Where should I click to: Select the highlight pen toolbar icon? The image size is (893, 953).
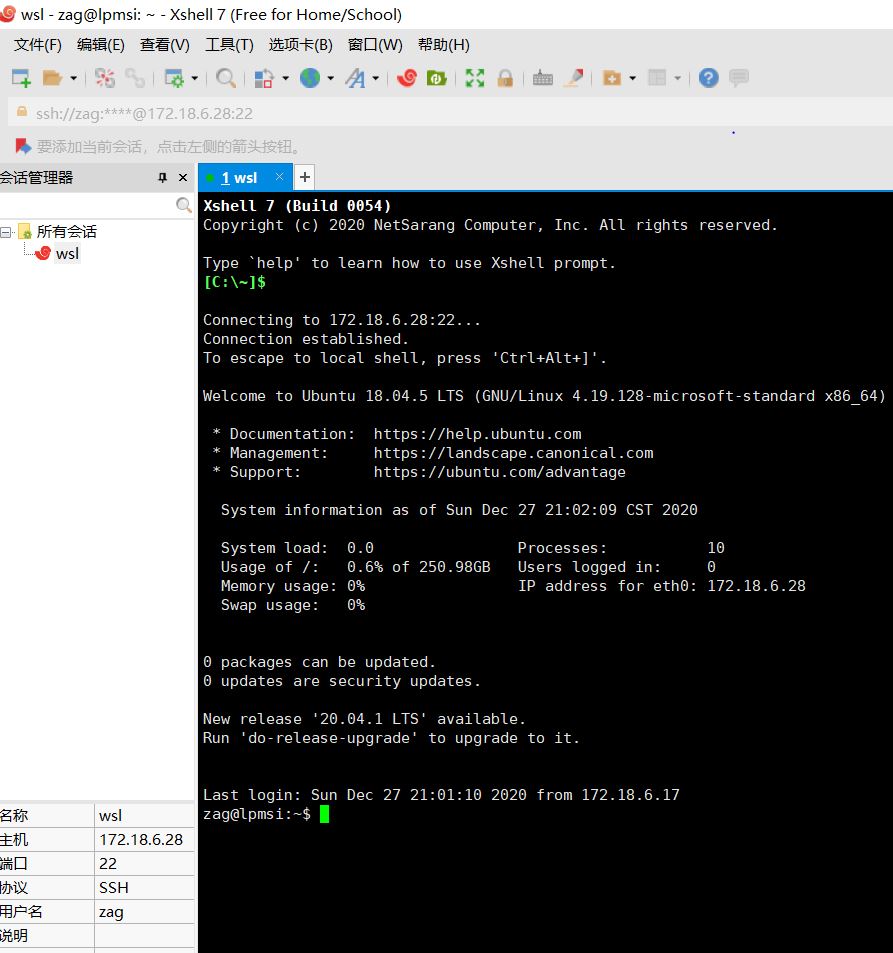tap(572, 77)
